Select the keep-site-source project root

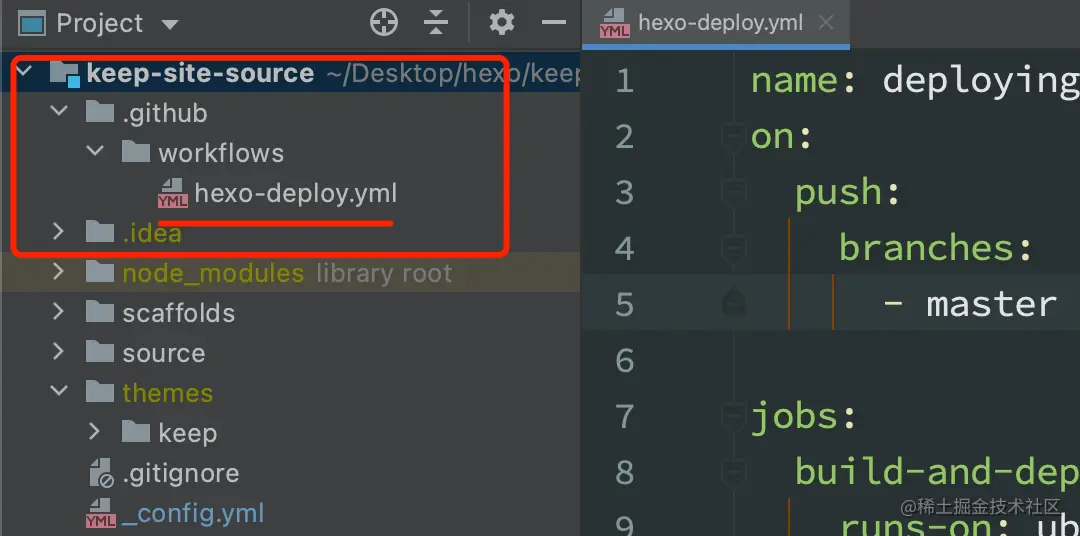point(290,72)
